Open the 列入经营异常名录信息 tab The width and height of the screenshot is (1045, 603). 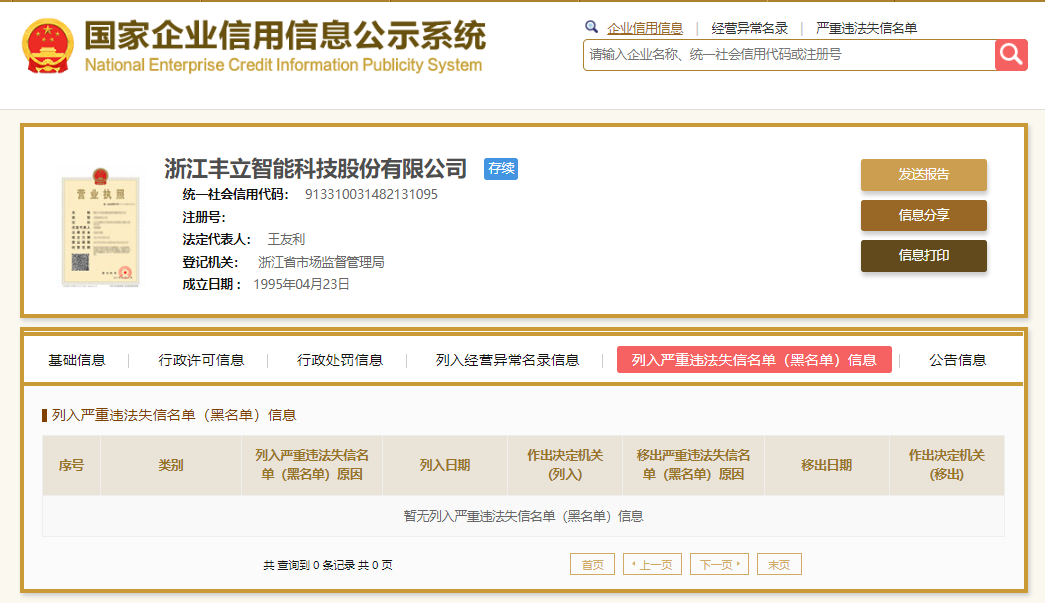(507, 360)
